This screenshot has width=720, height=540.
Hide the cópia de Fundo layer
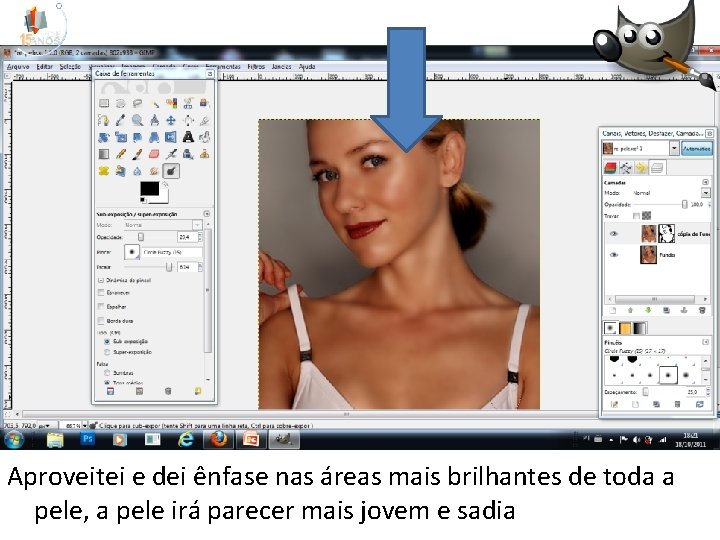click(x=614, y=234)
